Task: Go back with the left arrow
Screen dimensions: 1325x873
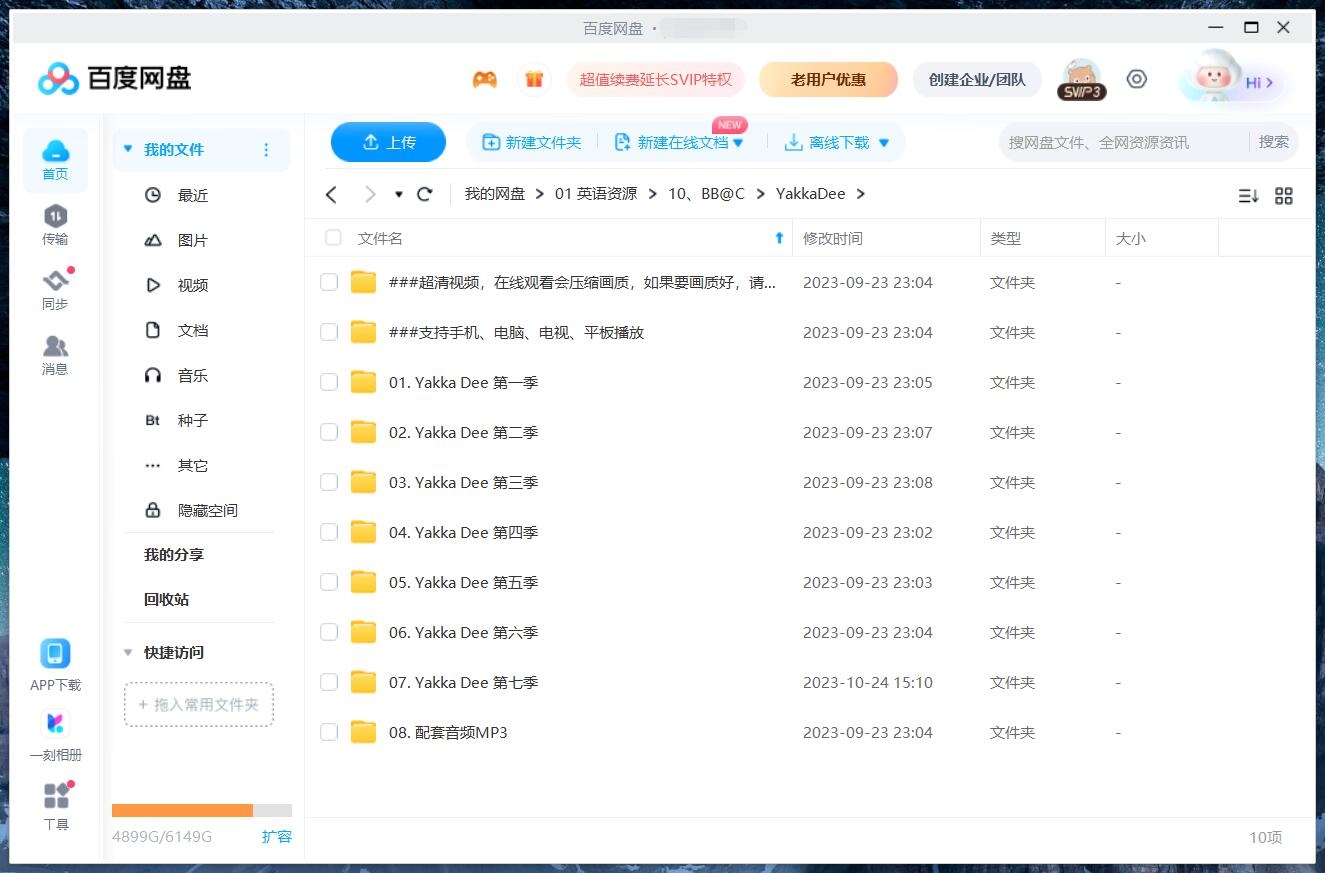Action: (x=332, y=194)
